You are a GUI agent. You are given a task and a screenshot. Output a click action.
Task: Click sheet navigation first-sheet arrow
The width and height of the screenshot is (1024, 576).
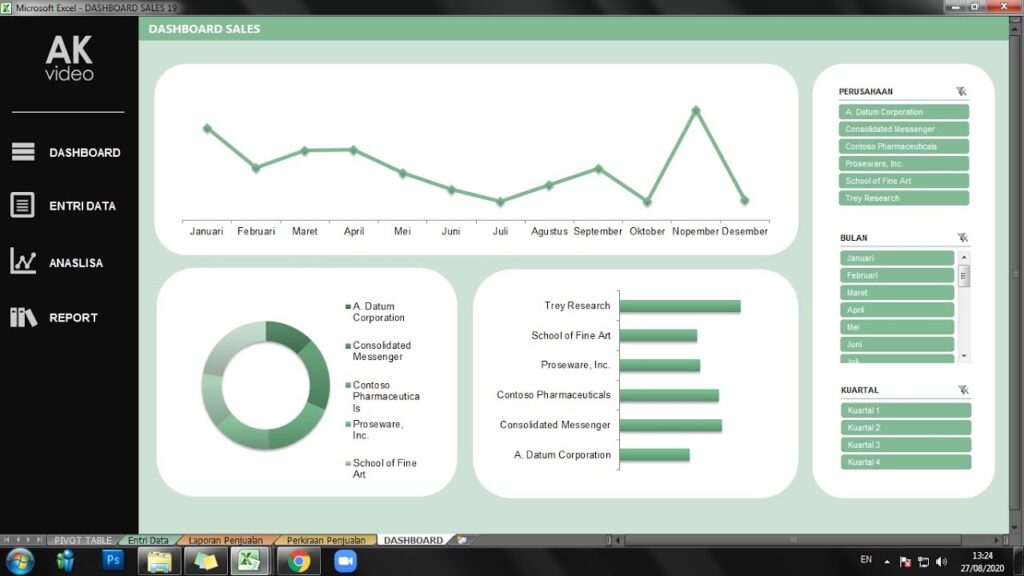coord(7,540)
